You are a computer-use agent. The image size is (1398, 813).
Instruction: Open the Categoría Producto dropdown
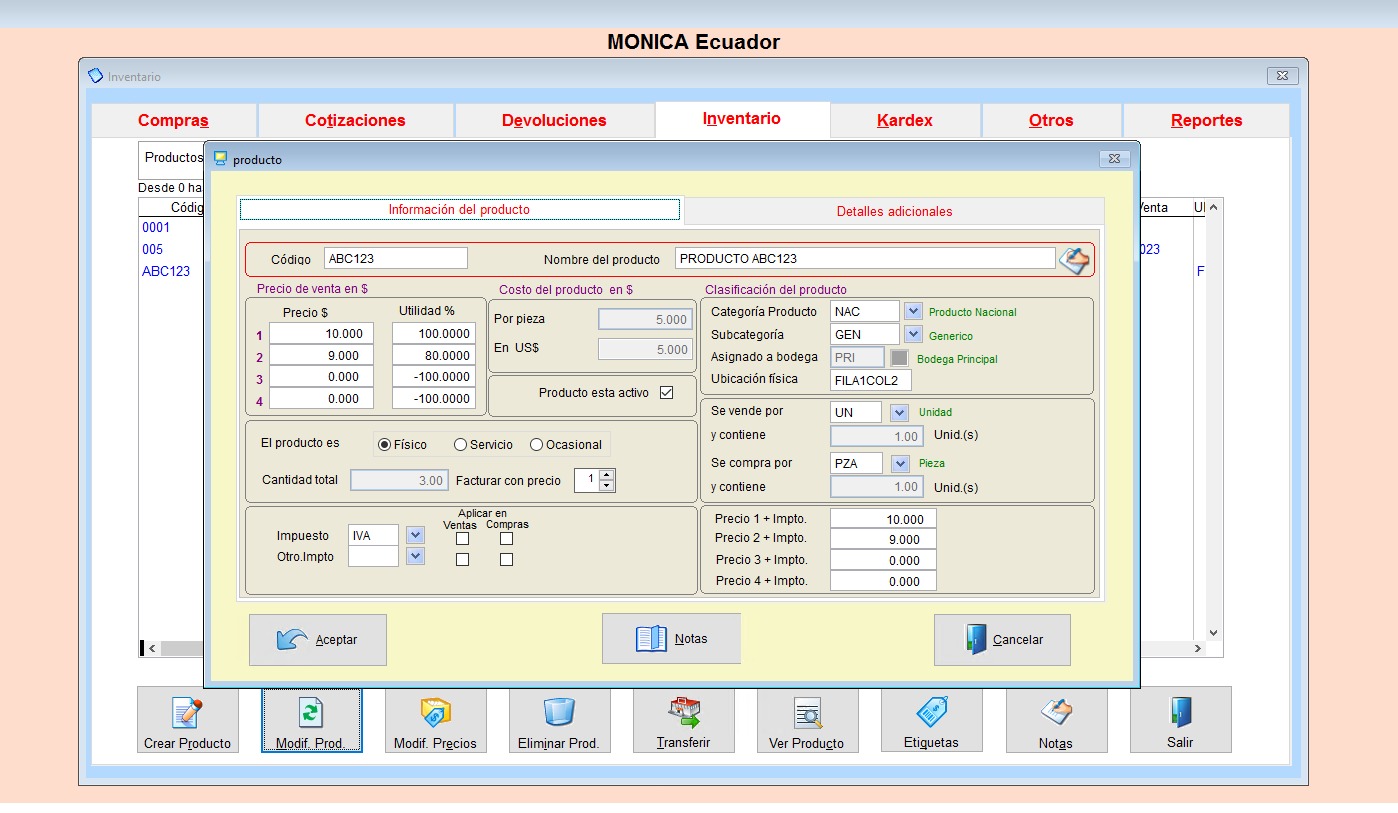pyautogui.click(x=913, y=311)
